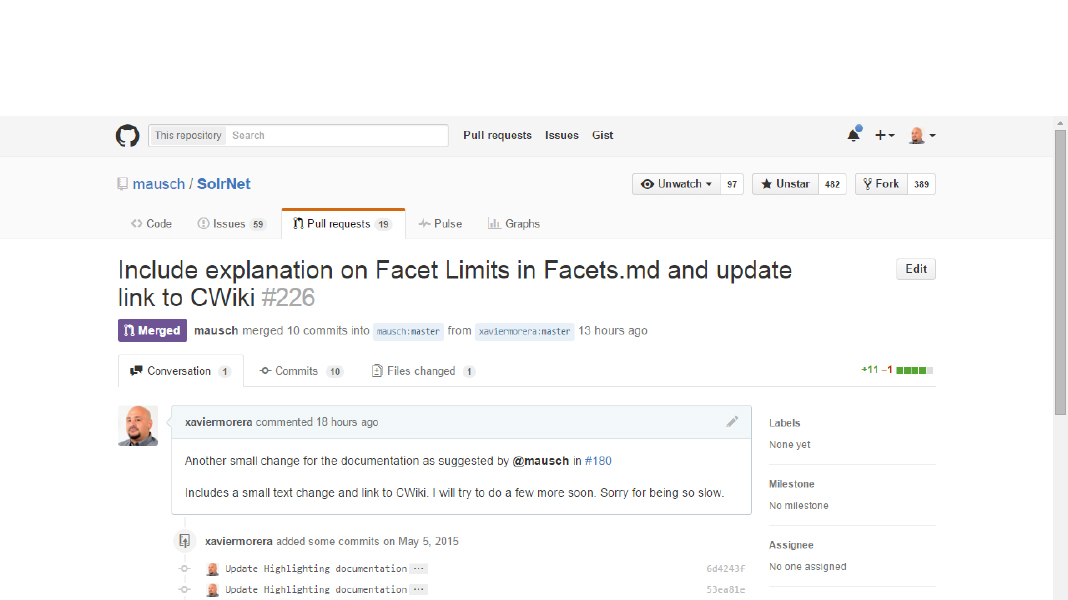The height and width of the screenshot is (600, 1068).
Task: Open xaviermorera:master head branch label
Action: 524,331
